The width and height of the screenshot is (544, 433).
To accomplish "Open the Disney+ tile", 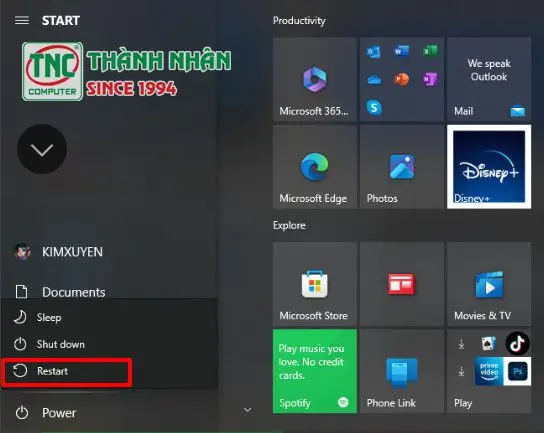I will point(489,167).
